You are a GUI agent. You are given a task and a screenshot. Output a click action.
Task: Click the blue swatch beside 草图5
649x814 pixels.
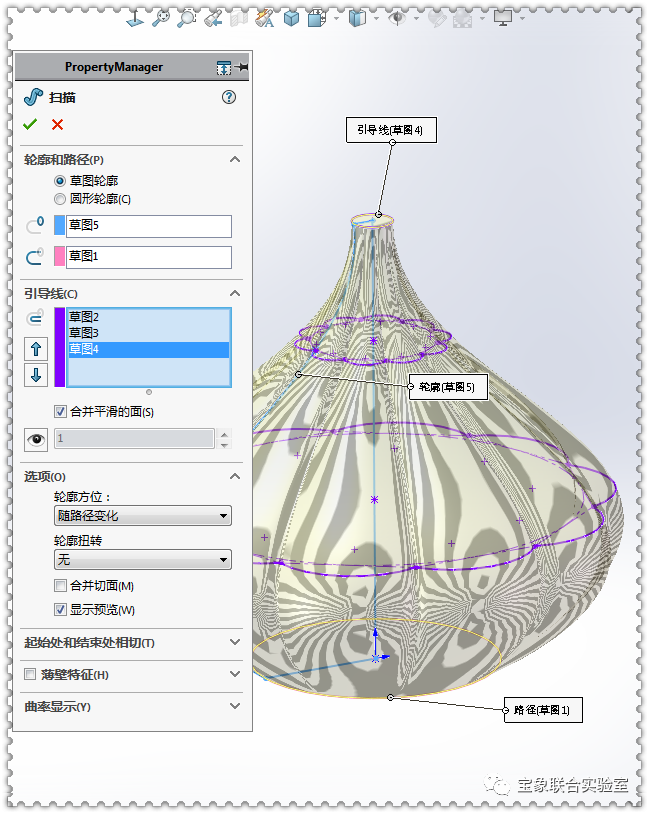[x=60, y=226]
